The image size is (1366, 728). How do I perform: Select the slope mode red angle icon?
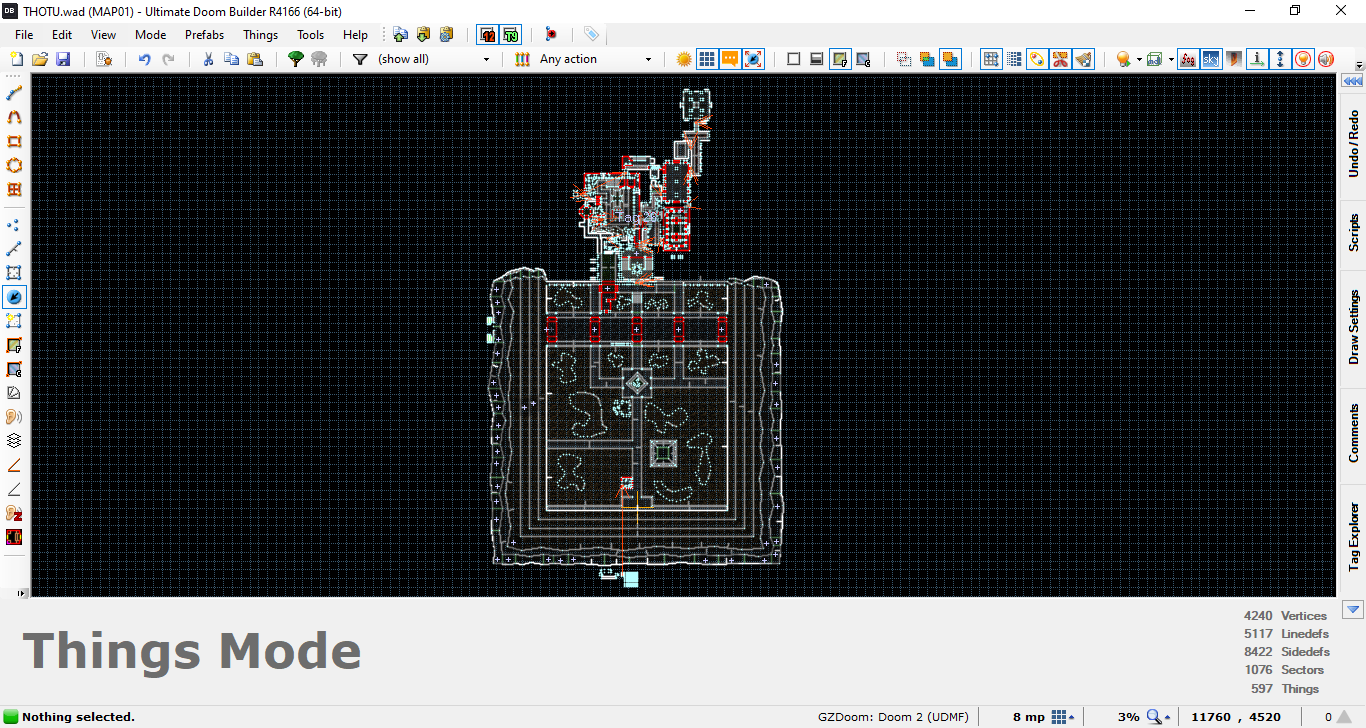[14, 465]
